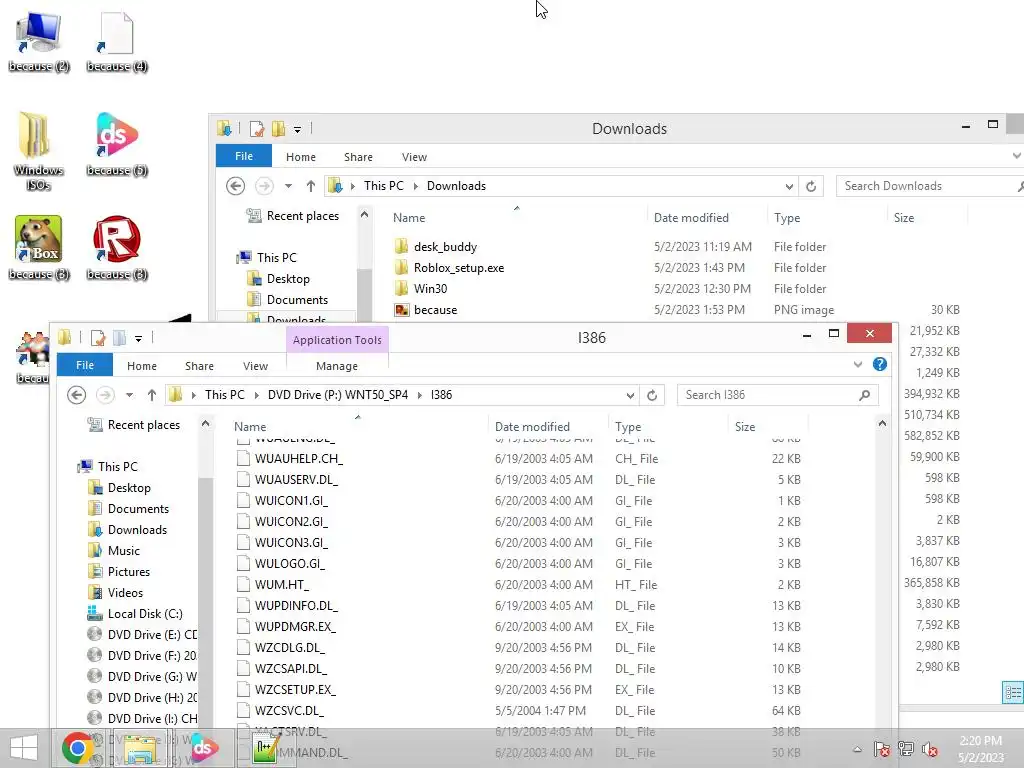This screenshot has width=1024, height=768.
Task: Go up one level in Downloads window
Action: (x=311, y=185)
